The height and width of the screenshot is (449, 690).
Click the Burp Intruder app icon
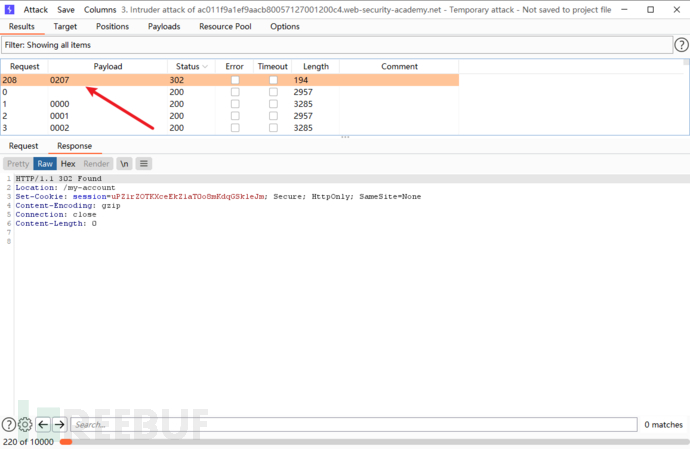click(x=9, y=9)
